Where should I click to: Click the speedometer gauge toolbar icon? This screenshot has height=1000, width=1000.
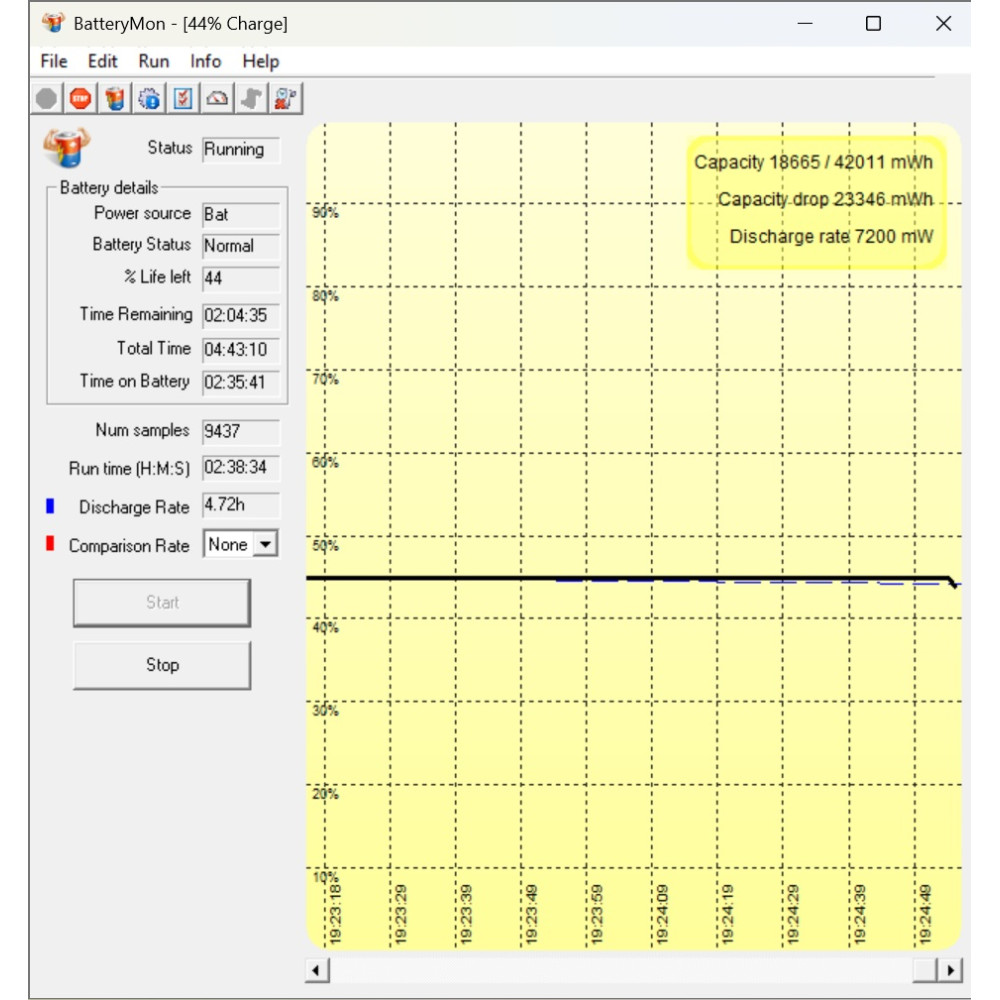[217, 98]
